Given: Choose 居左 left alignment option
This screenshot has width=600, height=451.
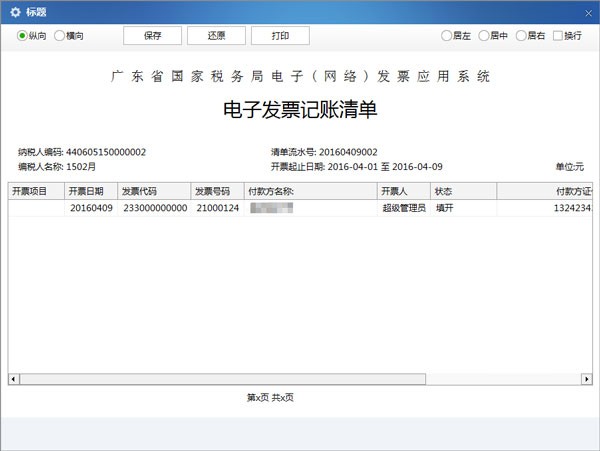Looking at the screenshot, I should 447,36.
